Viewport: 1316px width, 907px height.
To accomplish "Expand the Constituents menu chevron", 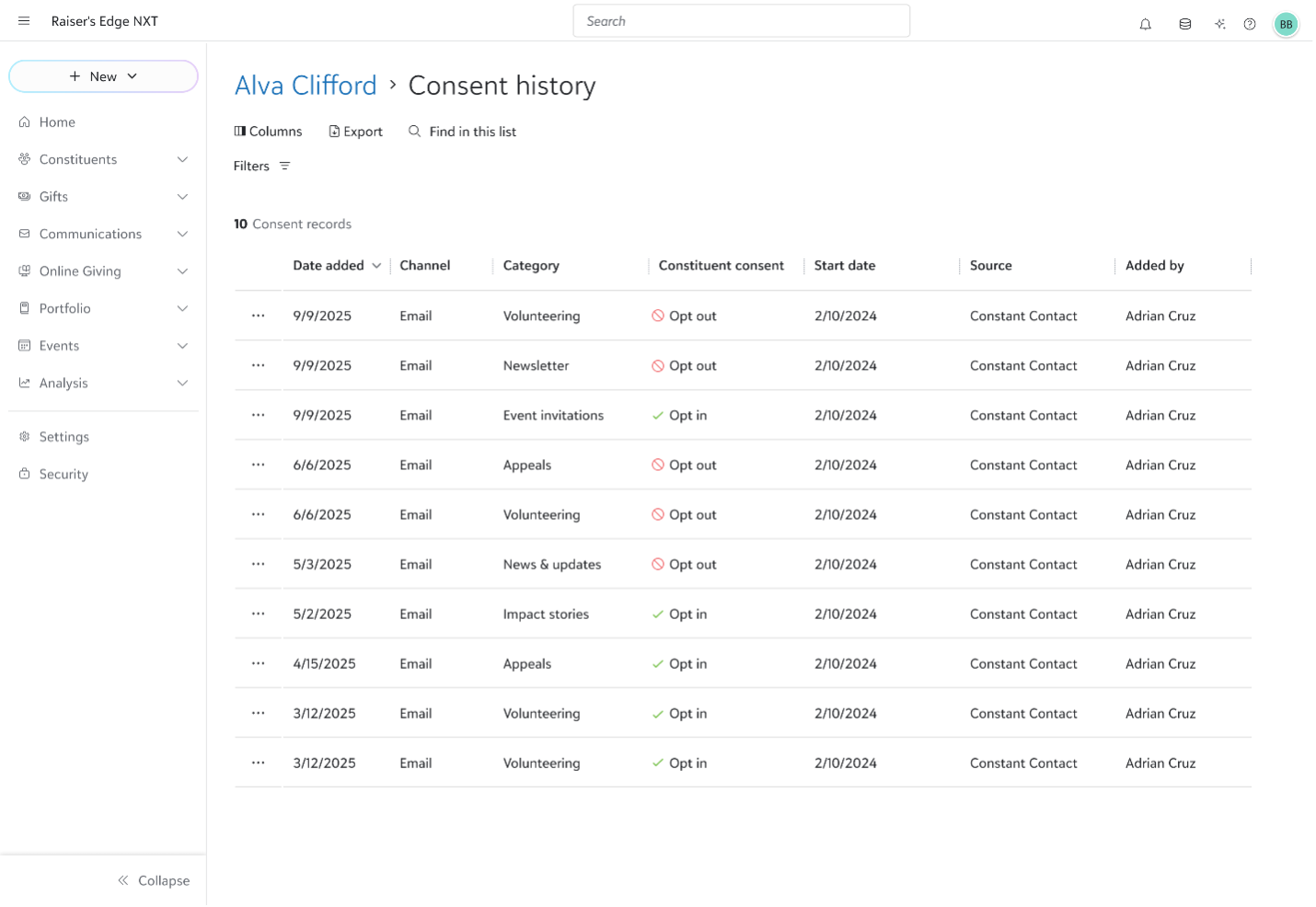I will pyautogui.click(x=183, y=159).
